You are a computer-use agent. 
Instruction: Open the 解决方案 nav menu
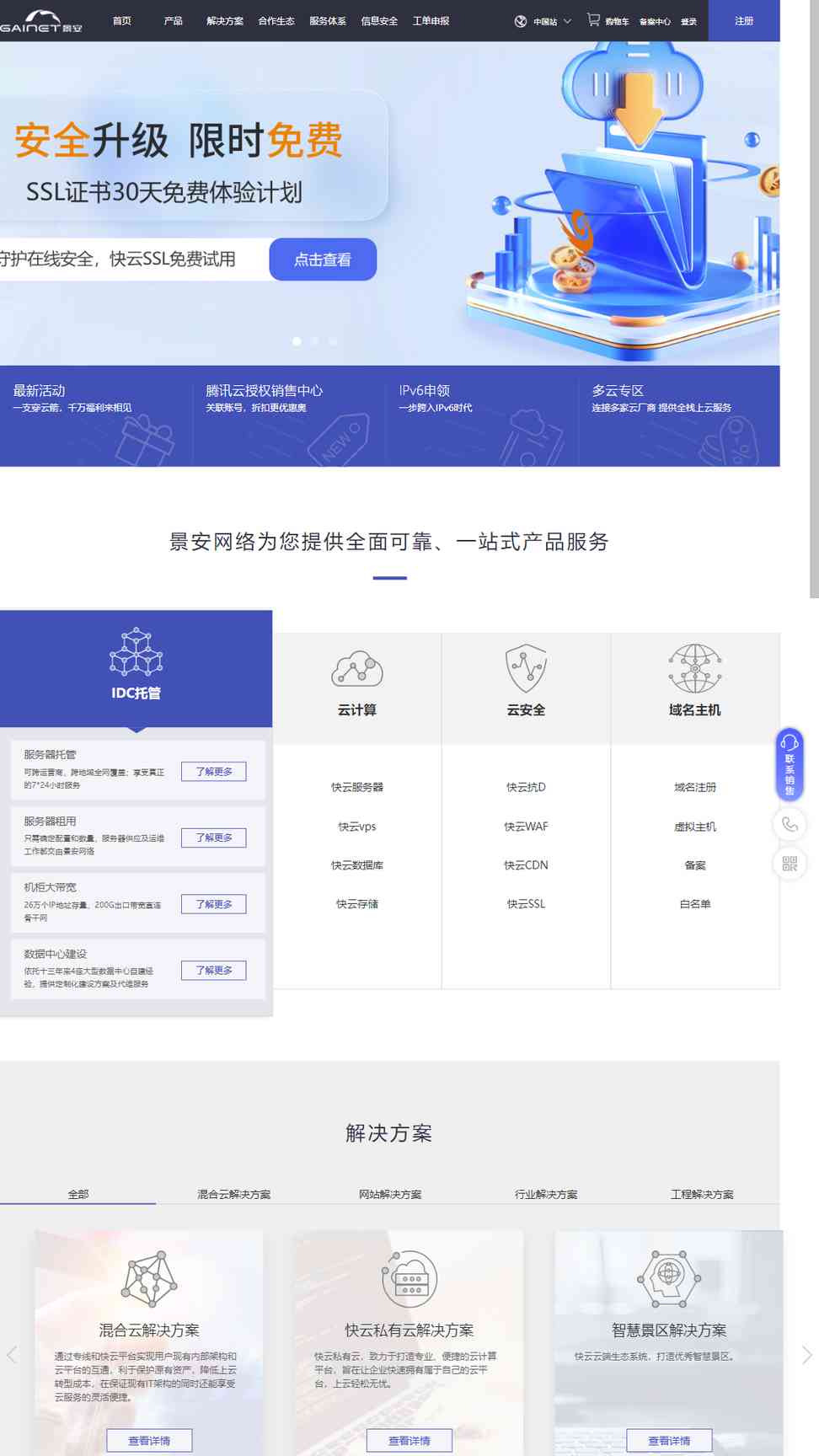click(225, 21)
